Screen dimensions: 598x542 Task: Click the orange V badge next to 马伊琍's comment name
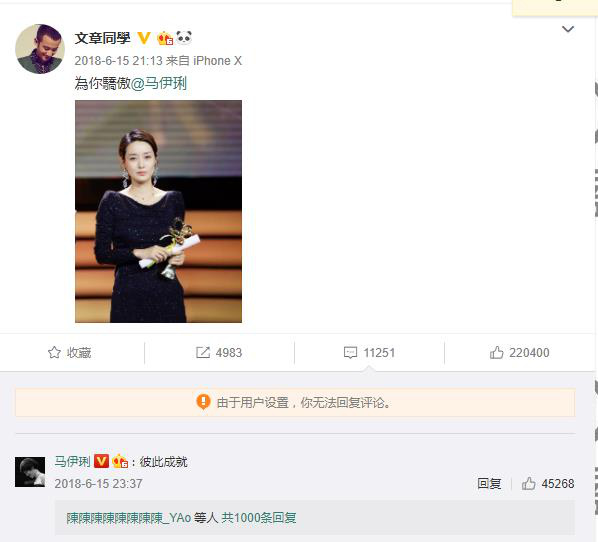click(x=101, y=461)
